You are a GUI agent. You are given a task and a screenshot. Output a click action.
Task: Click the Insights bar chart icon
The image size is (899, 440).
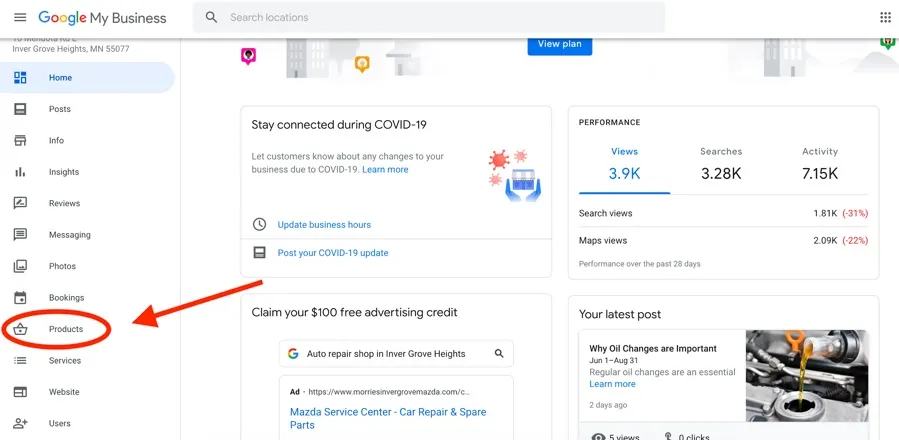20,172
